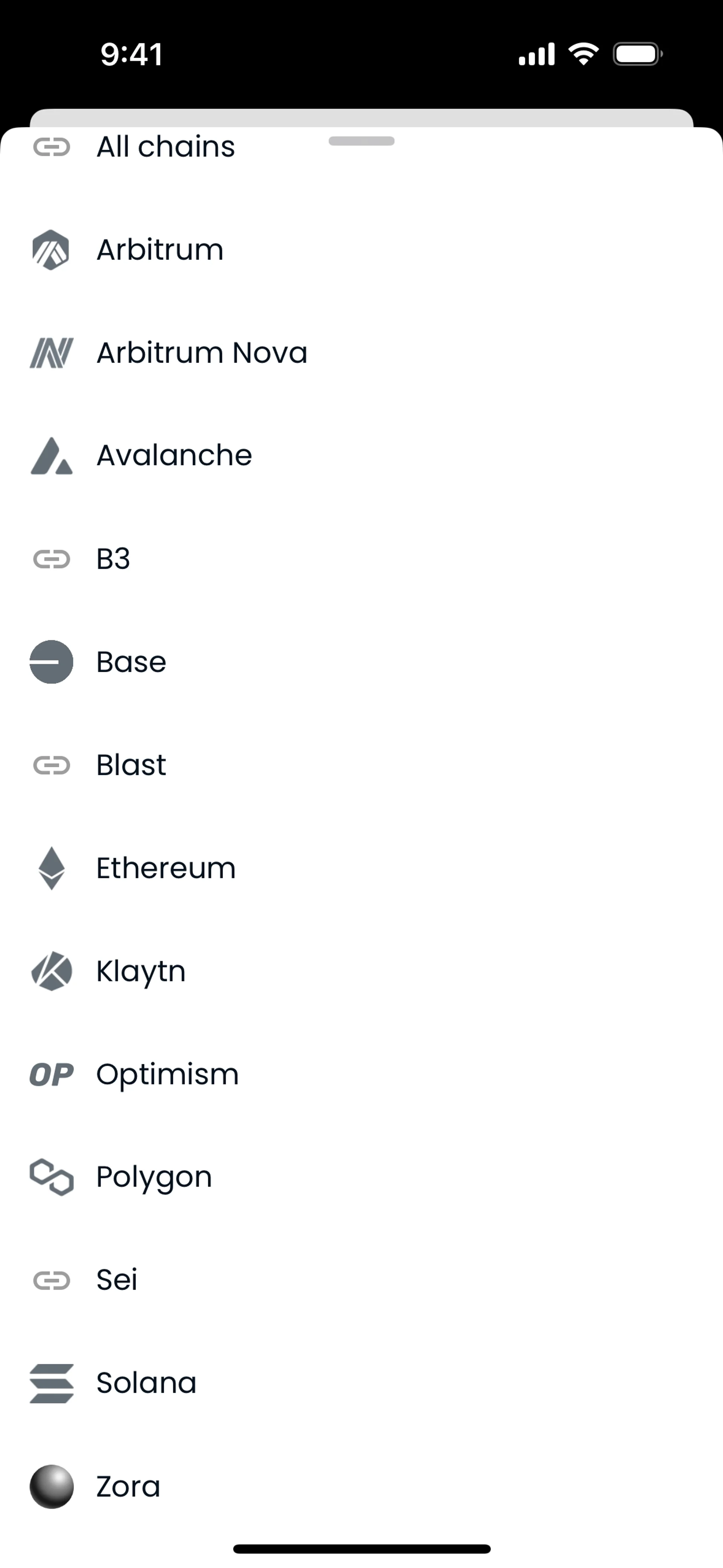
Task: Click the Avalanche triangle logo icon
Action: tap(51, 456)
